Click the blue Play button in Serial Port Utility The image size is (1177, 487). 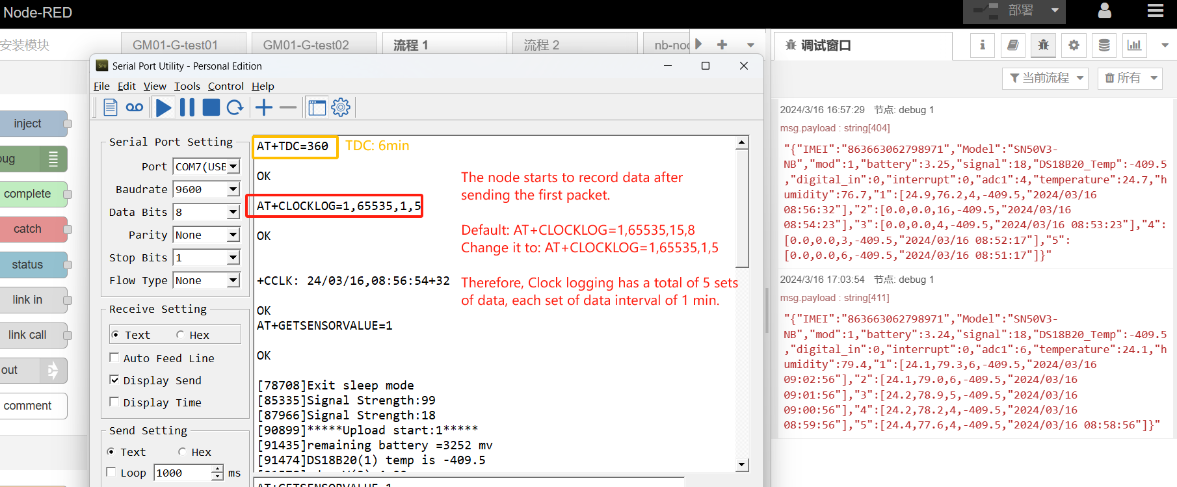[164, 107]
